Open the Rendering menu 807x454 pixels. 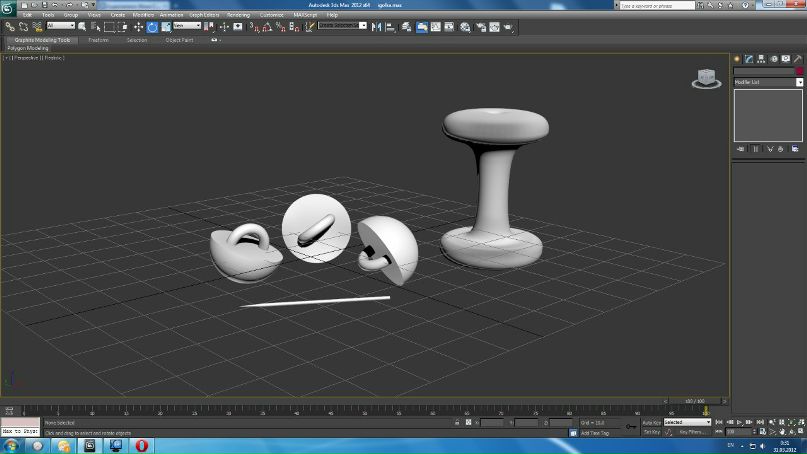point(238,15)
